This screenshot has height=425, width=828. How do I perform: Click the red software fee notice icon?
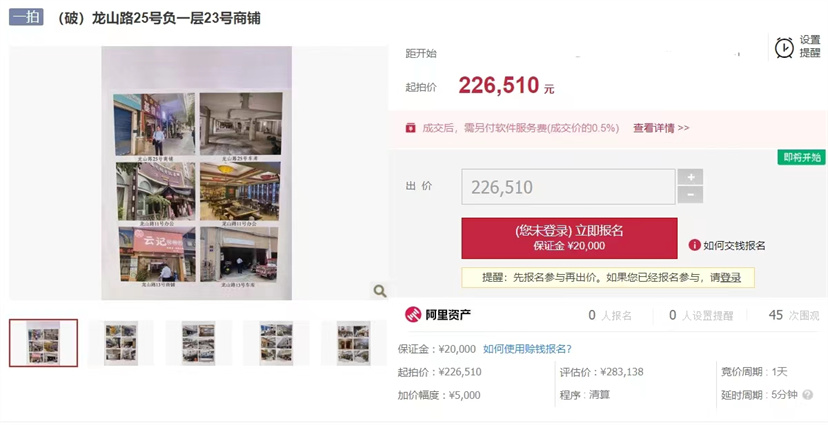(410, 128)
